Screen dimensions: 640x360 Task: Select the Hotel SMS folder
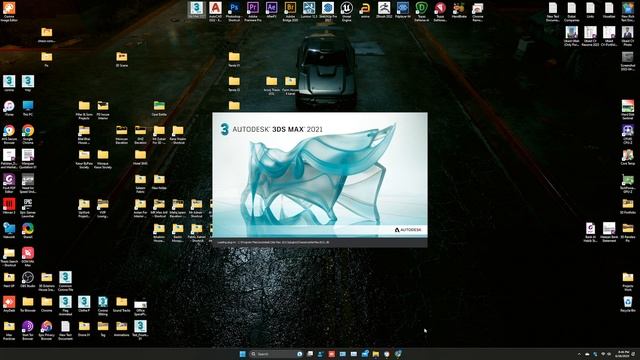pos(140,157)
